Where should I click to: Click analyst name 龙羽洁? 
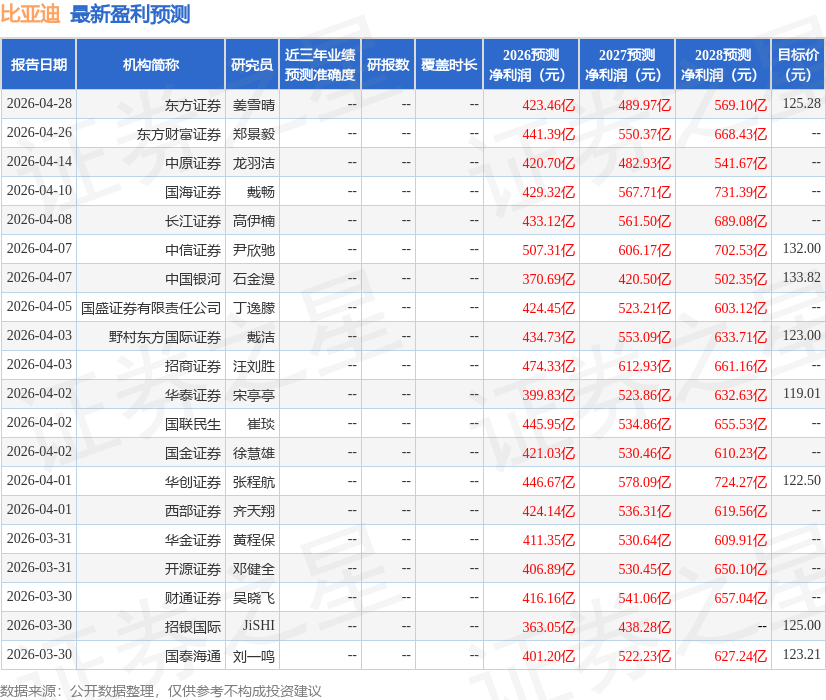254,163
